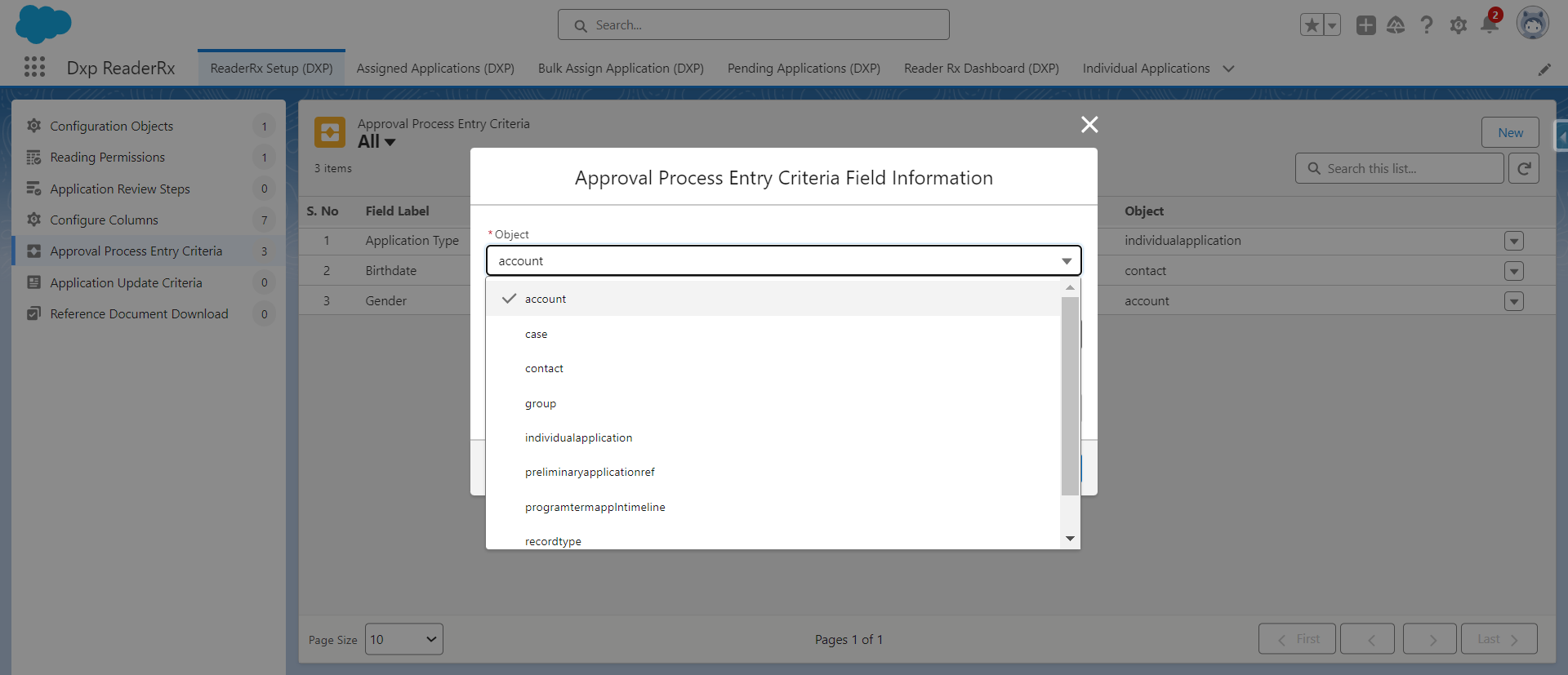Click the notifications bell icon

(x=1489, y=25)
